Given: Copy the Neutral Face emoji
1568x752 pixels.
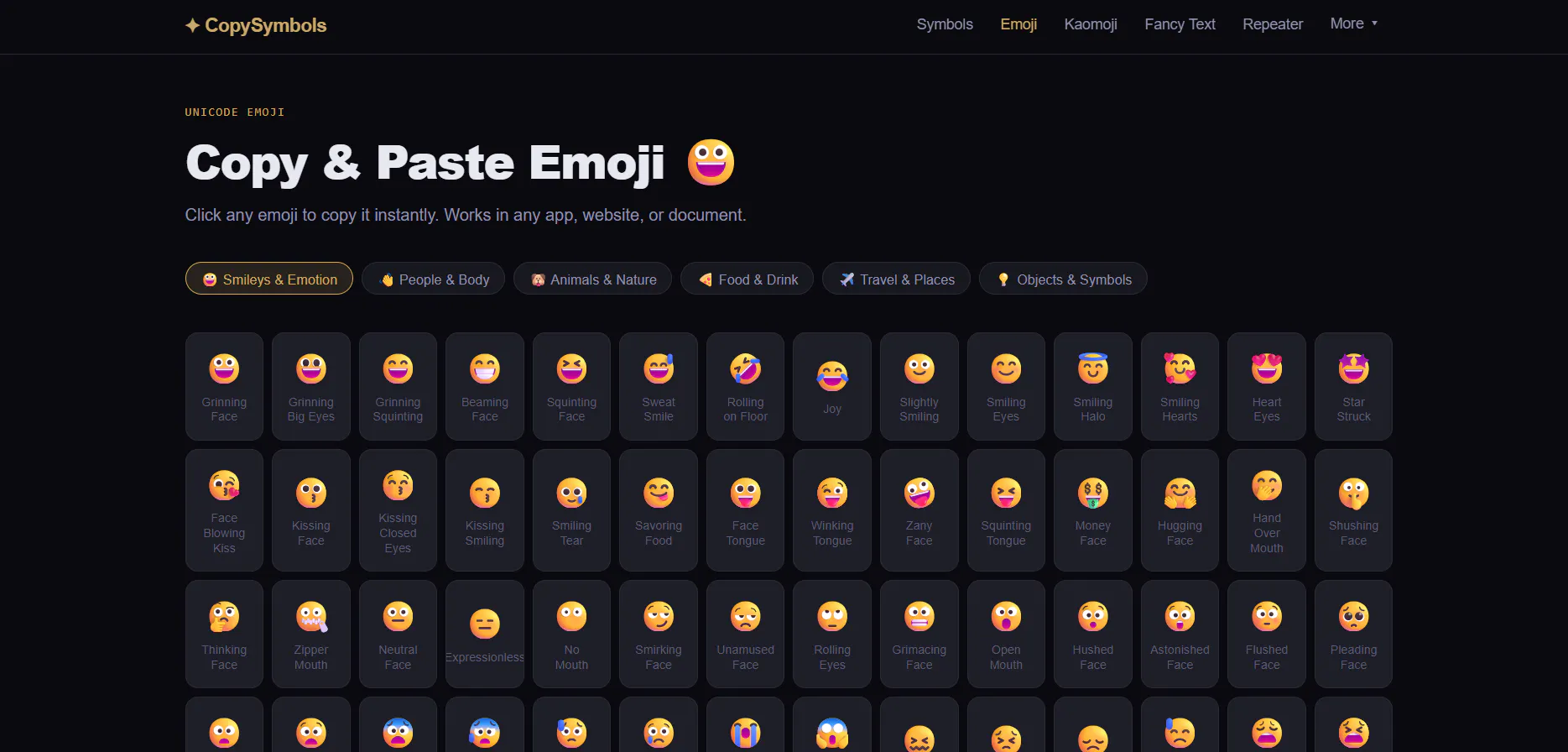Looking at the screenshot, I should tap(398, 634).
